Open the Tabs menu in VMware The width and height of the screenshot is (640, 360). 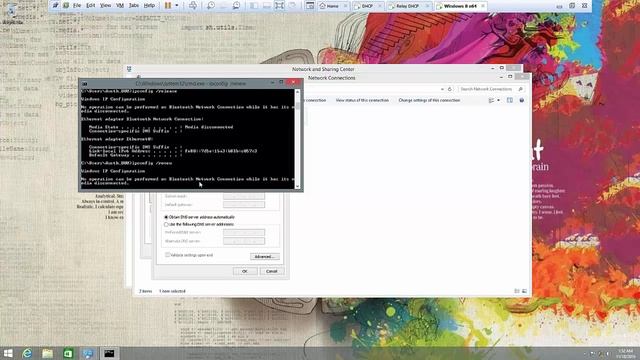click(x=134, y=6)
